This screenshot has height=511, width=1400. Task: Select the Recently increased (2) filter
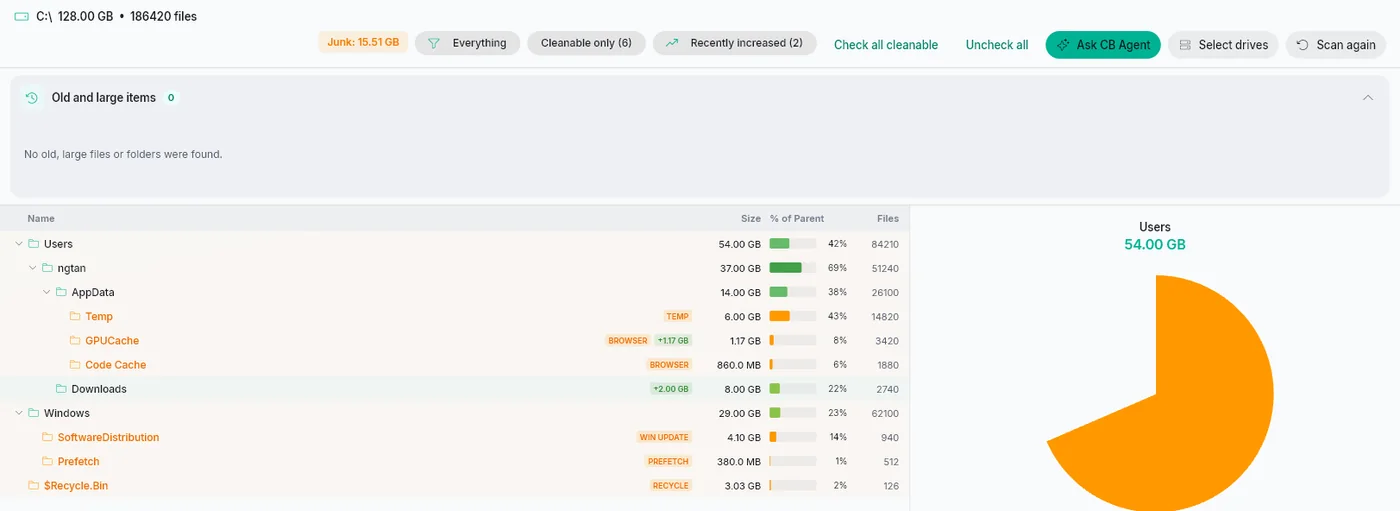point(735,44)
